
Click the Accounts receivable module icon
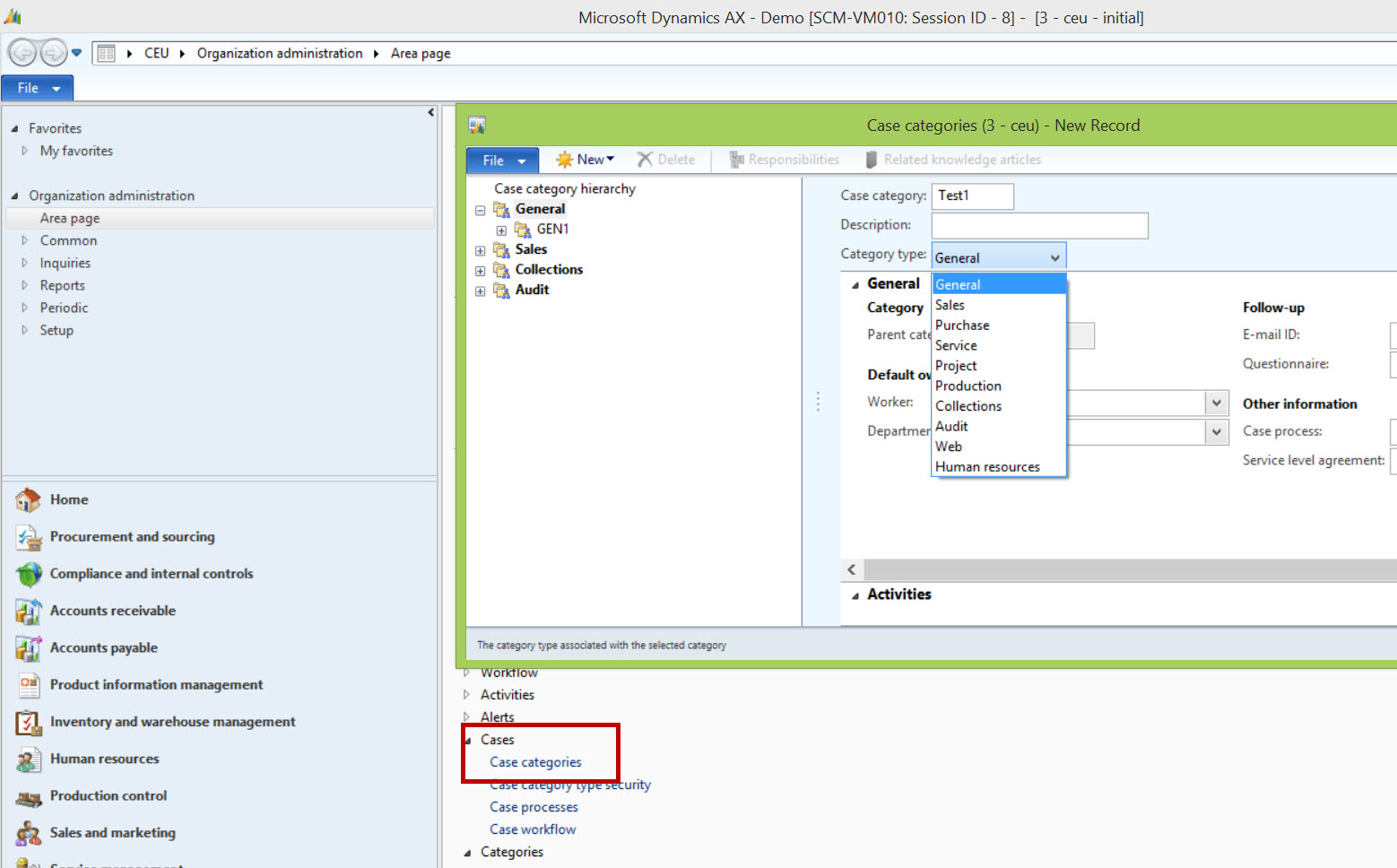(x=28, y=612)
